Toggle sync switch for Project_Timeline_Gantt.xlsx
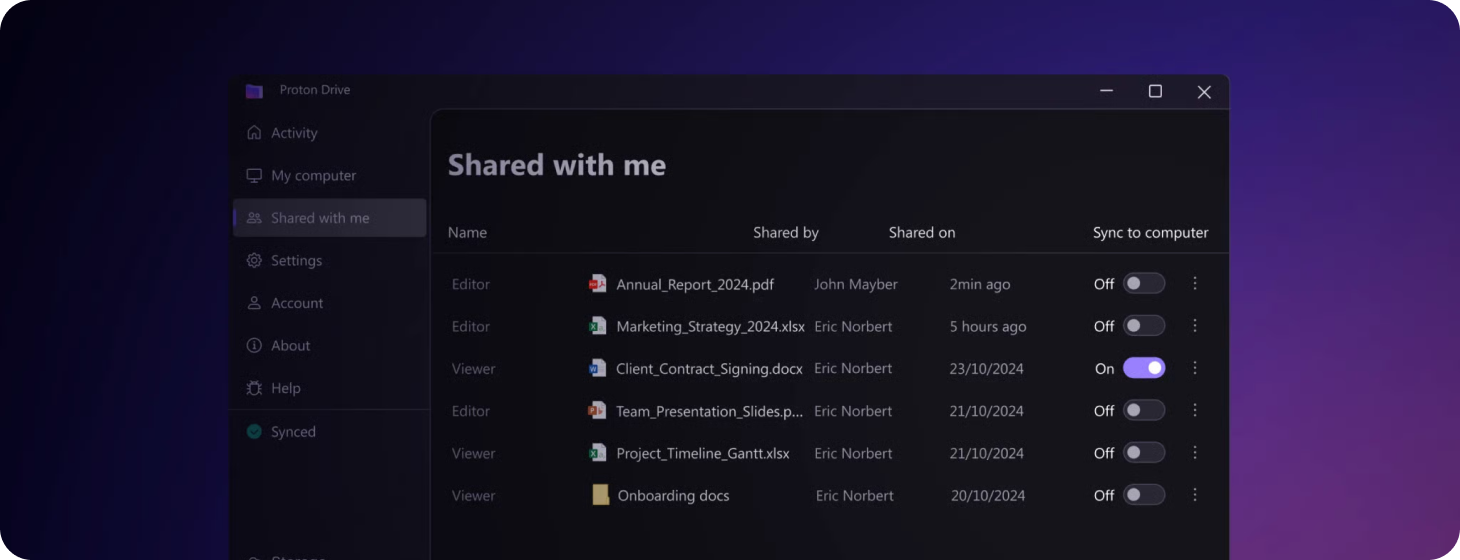This screenshot has height=560, width=1460. tap(1143, 453)
